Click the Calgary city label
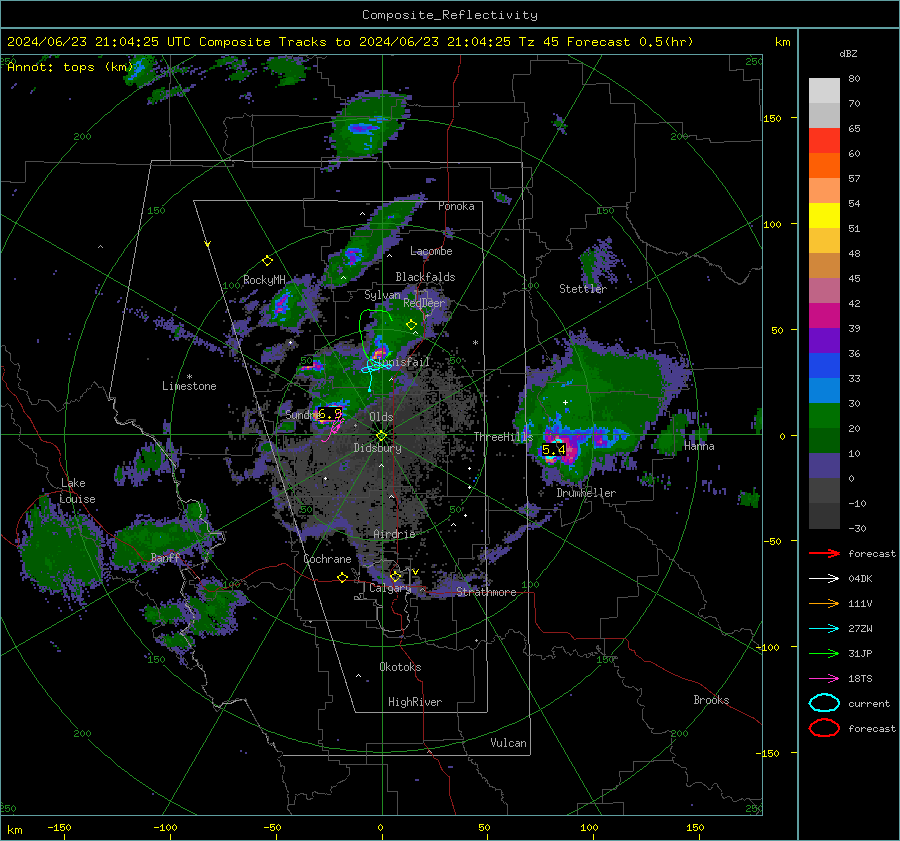Image resolution: width=900 pixels, height=841 pixels. tap(390, 588)
